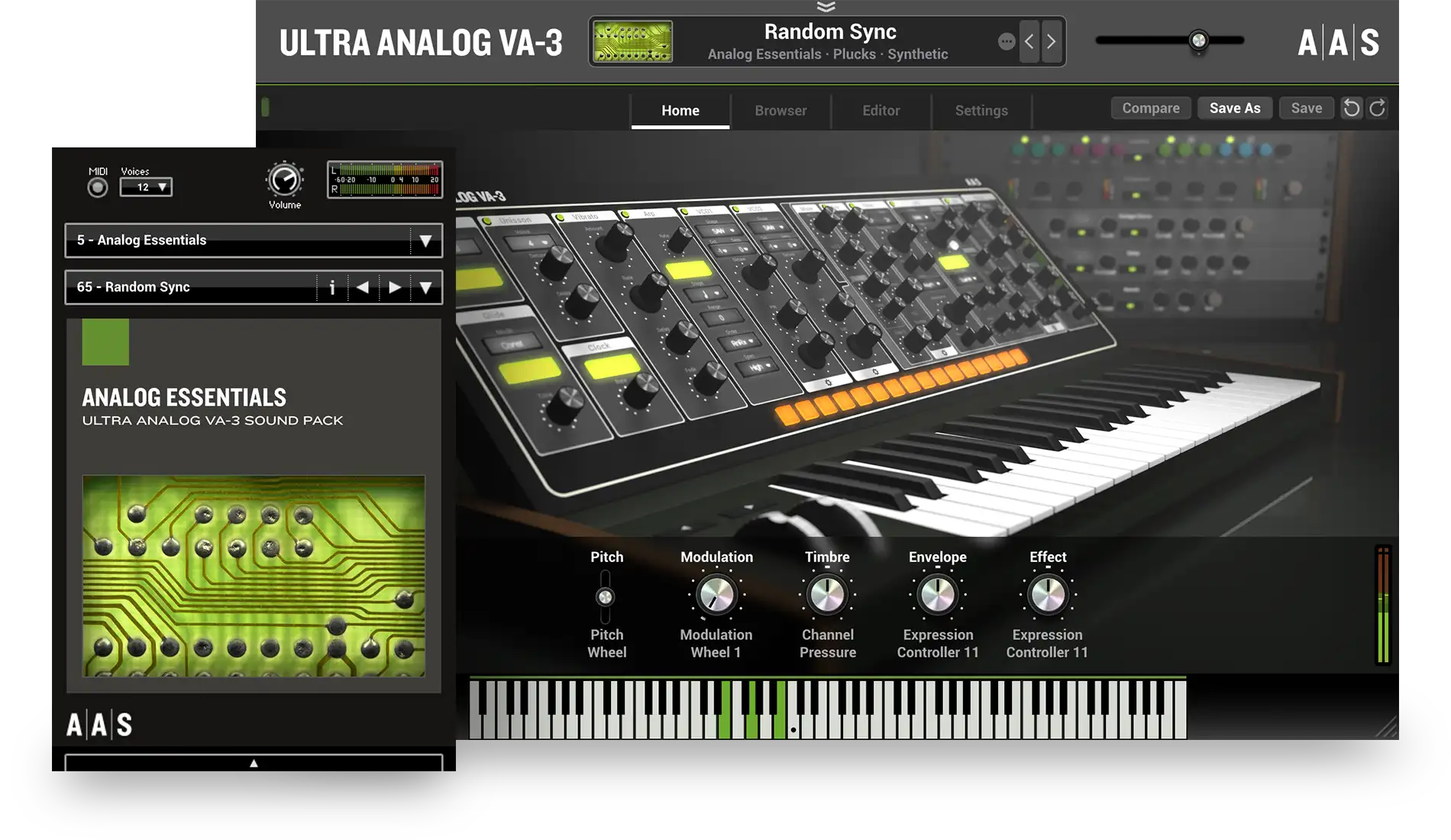
Task: Click the slider handle in the top bar
Action: pyautogui.click(x=1199, y=40)
